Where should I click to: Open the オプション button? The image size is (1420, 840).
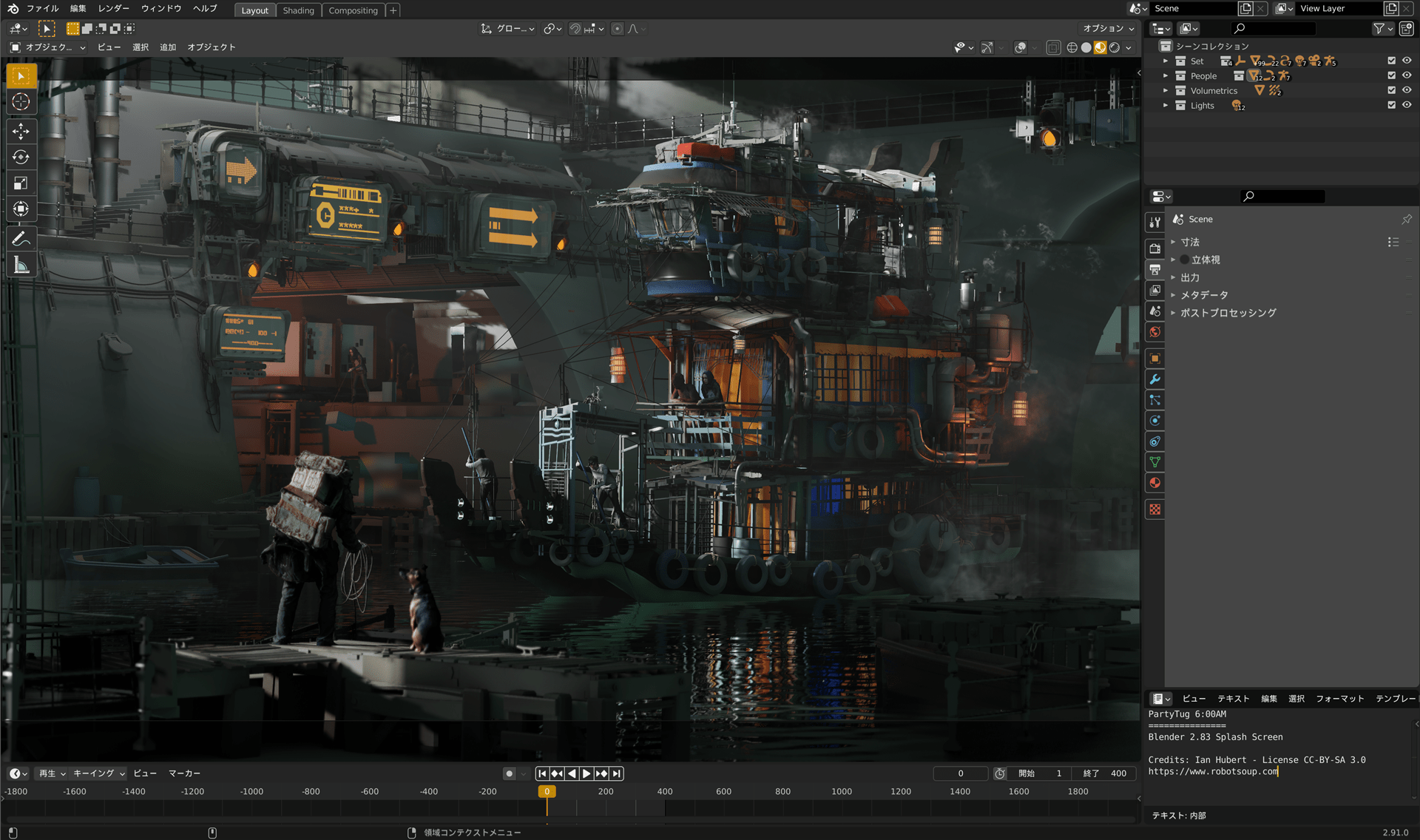click(x=1108, y=28)
